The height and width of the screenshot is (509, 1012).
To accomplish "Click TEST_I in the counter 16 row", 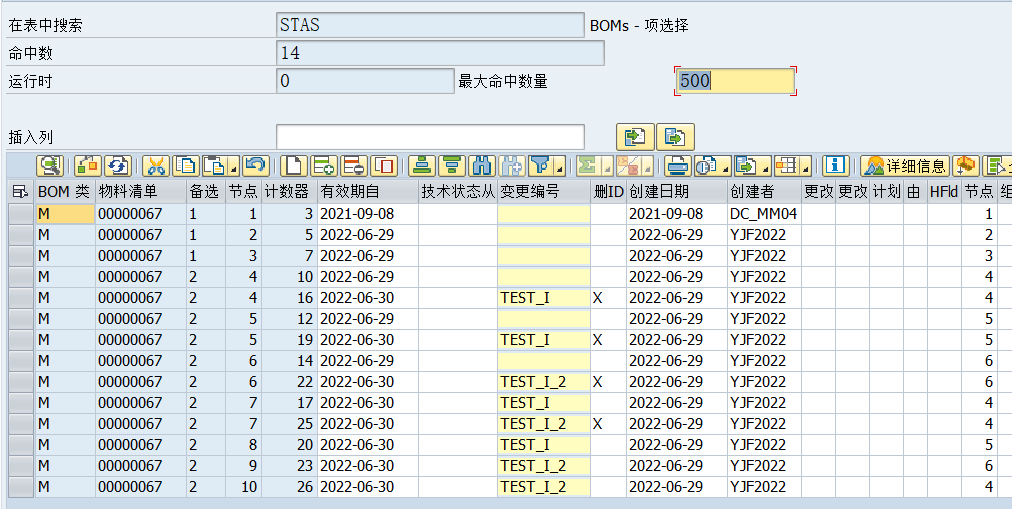I will [543, 297].
